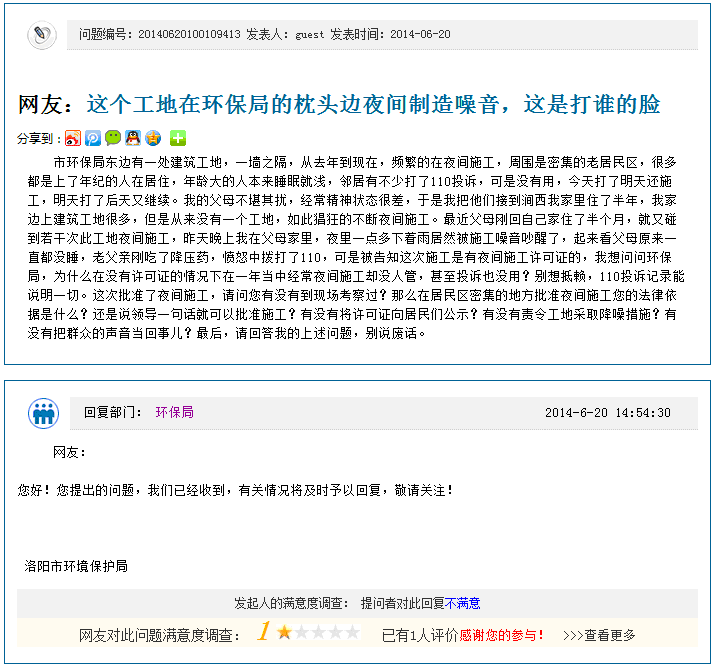Rate the question two stars

[301, 632]
